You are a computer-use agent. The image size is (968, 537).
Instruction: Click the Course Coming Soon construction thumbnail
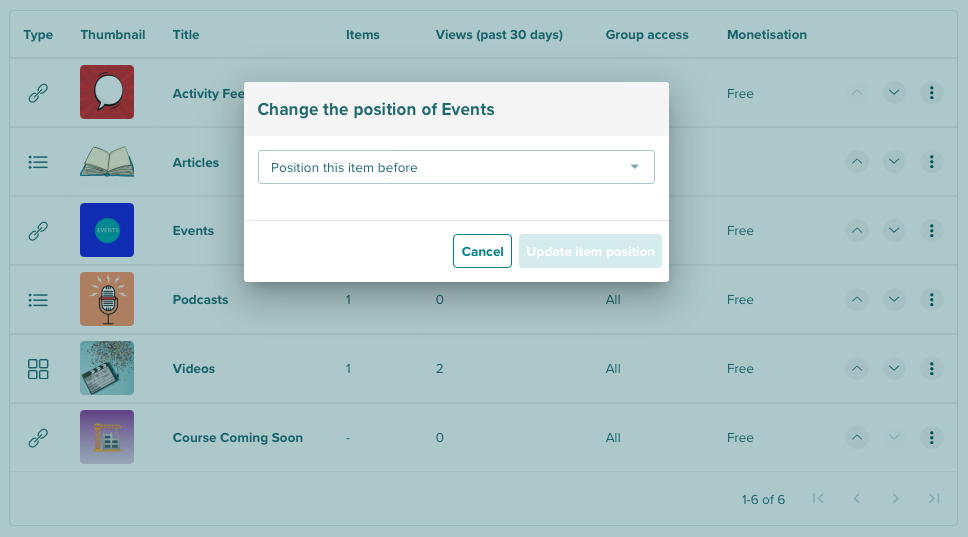tap(107, 437)
